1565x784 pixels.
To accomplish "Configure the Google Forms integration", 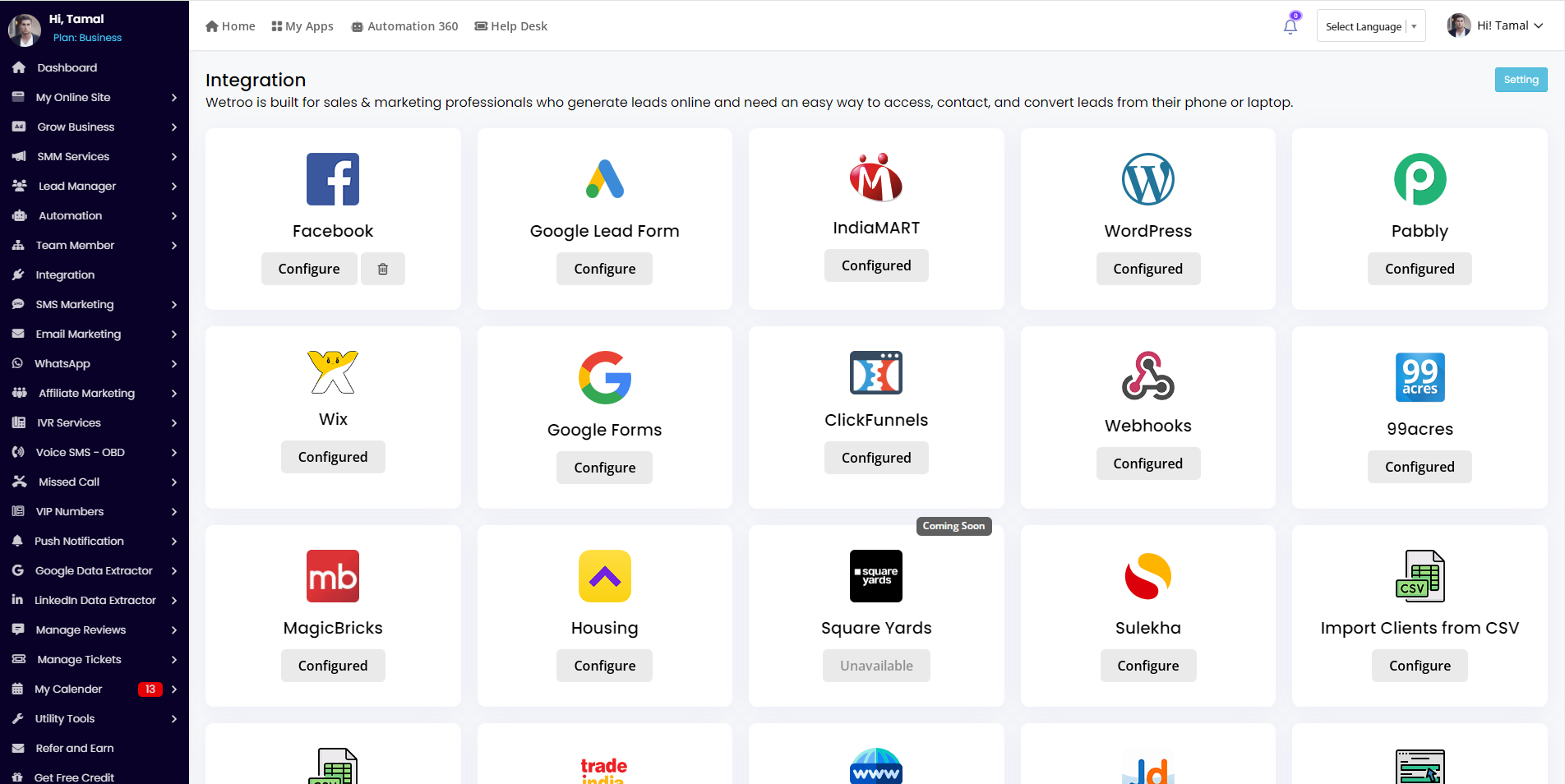I will point(605,468).
